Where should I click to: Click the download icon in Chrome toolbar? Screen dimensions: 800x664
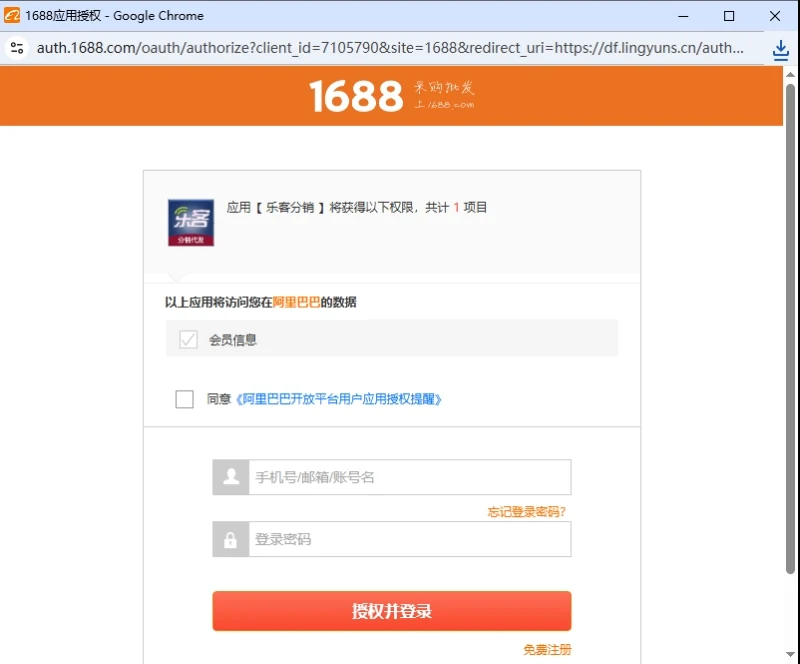[x=781, y=50]
